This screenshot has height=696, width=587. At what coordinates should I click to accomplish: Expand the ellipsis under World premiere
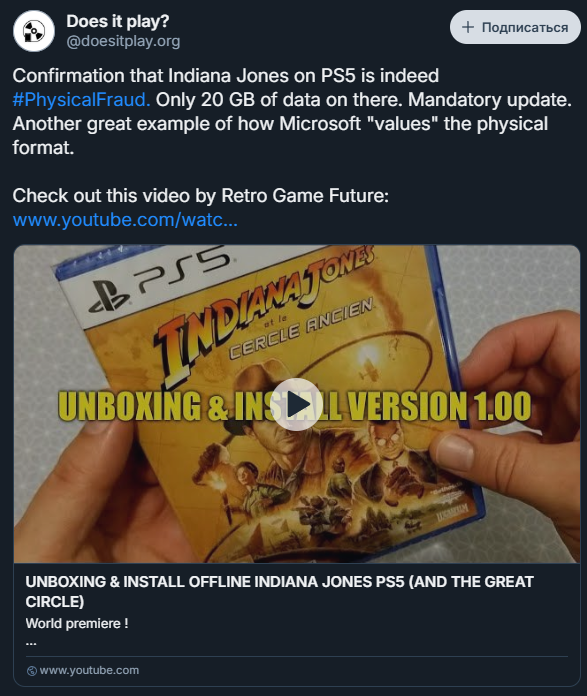point(31,643)
